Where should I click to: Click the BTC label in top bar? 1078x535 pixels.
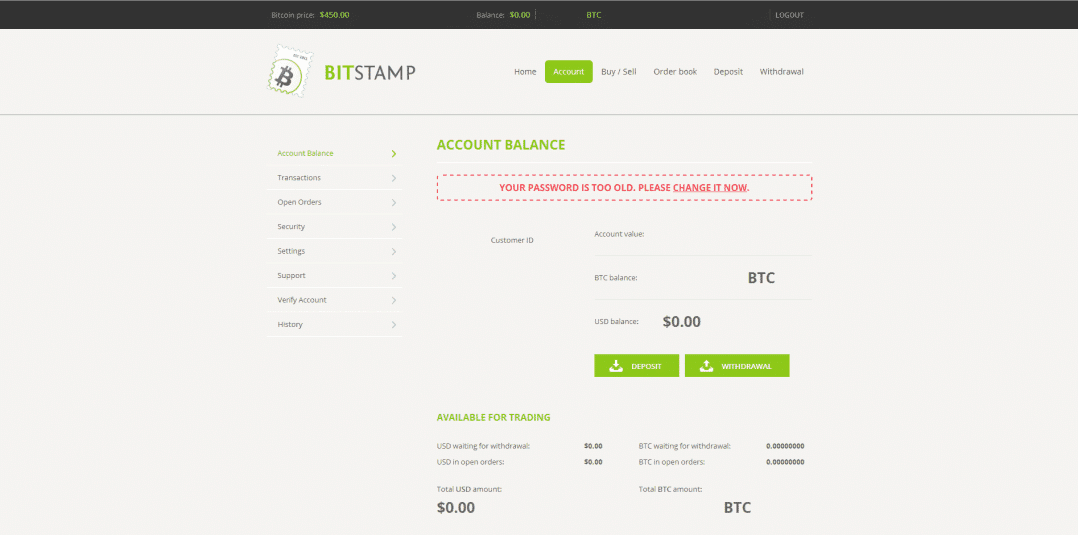(594, 14)
